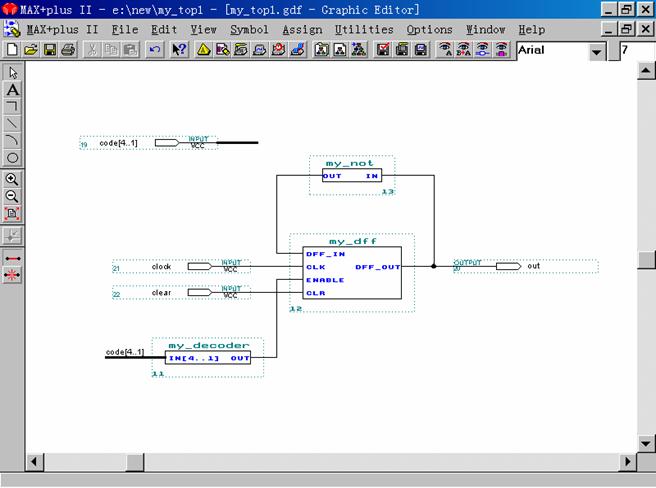Image resolution: width=656 pixels, height=488 pixels.
Task: Select the my_dff symbol block
Action: click(x=352, y=272)
